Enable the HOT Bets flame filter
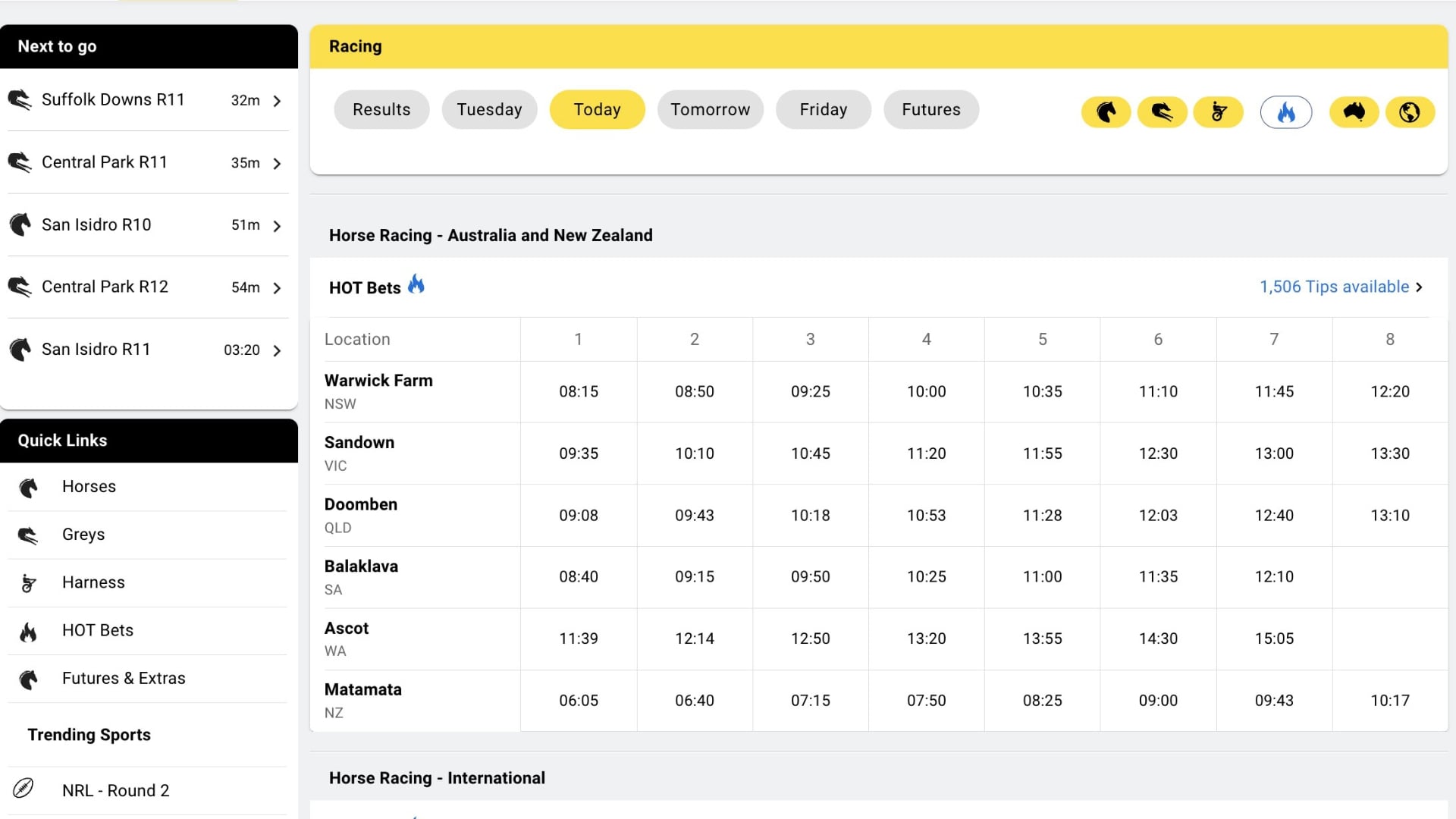This screenshot has height=819, width=1456. [x=1285, y=112]
